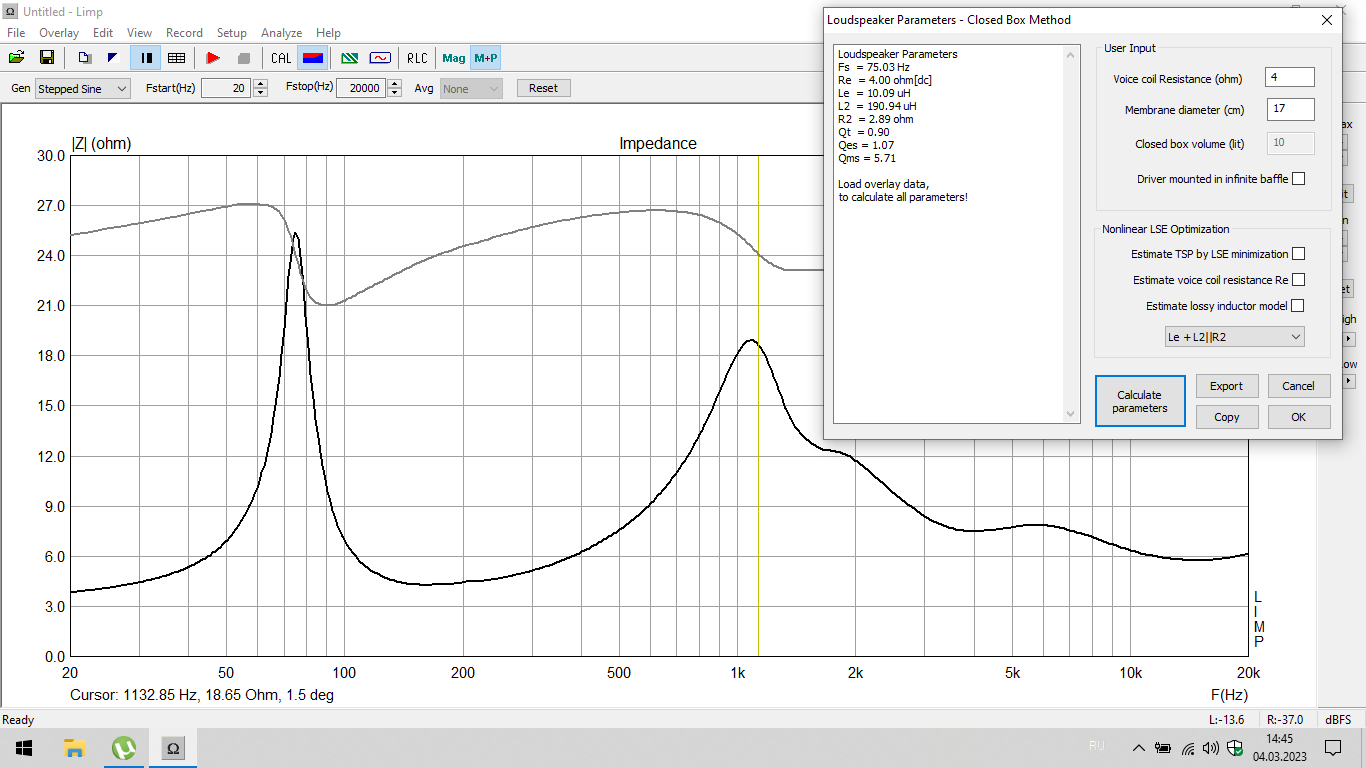The height and width of the screenshot is (768, 1366).
Task: Start recording with the red play icon
Action: tap(213, 58)
